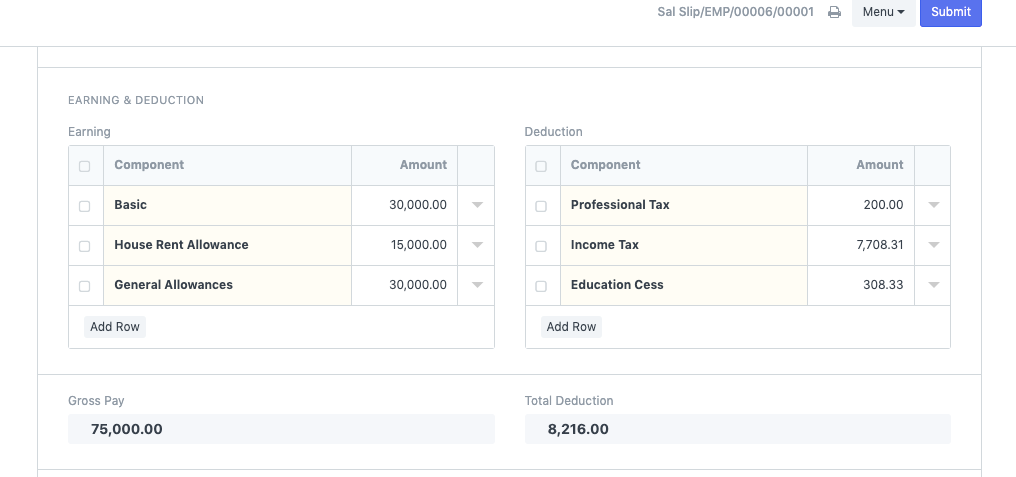Add a row to the Deduction table

point(571,327)
